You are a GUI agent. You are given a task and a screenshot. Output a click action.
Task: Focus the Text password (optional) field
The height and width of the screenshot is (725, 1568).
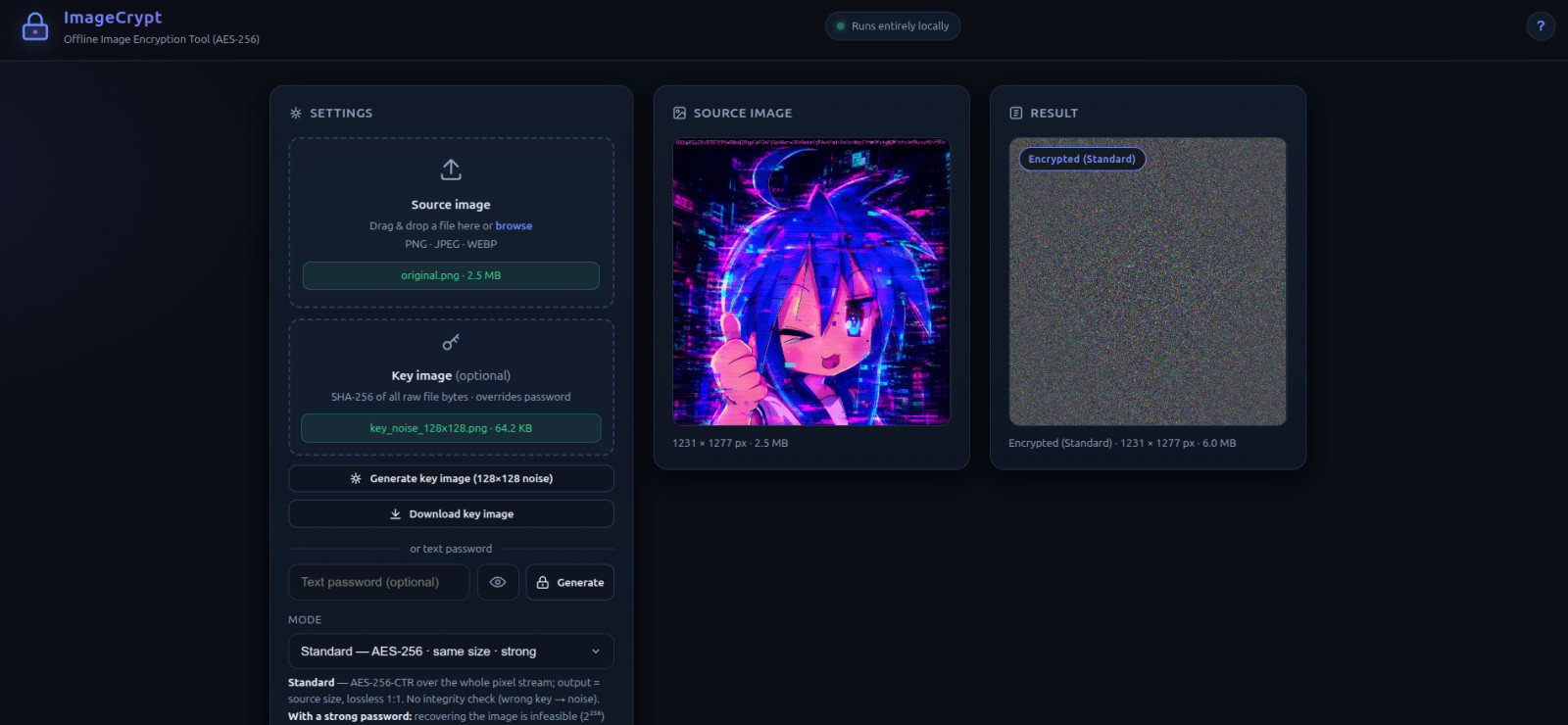coord(378,582)
